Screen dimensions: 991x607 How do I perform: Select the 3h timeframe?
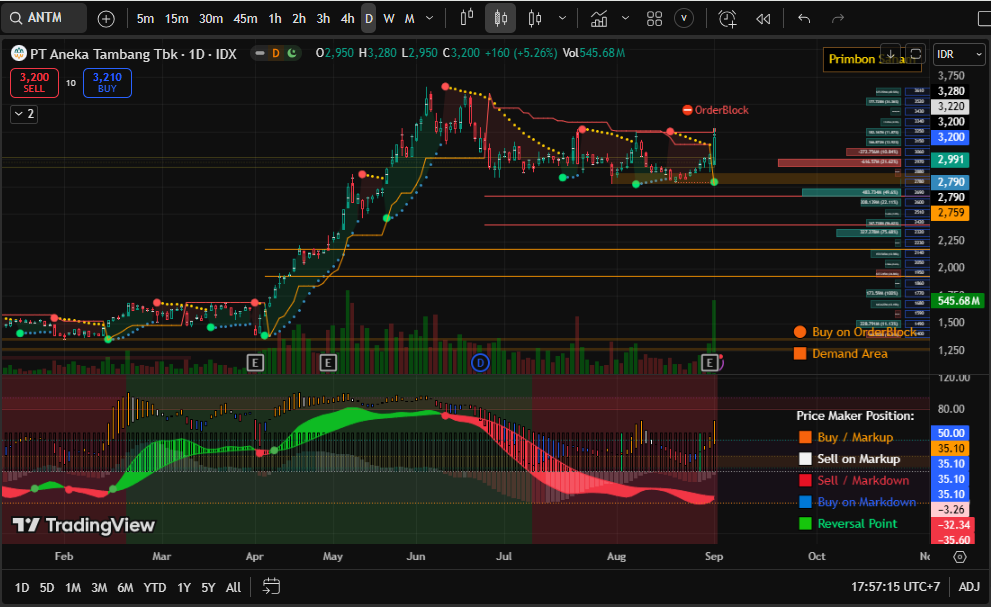[323, 19]
